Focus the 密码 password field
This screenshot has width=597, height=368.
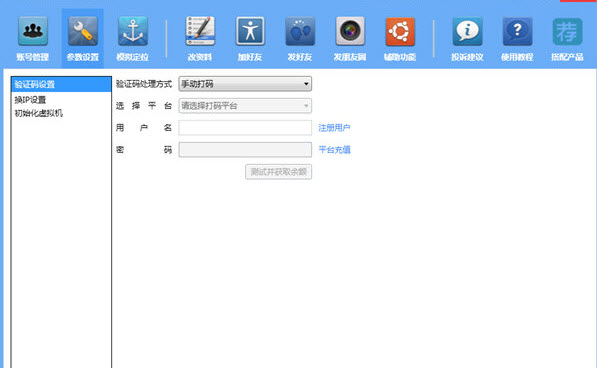tap(245, 150)
